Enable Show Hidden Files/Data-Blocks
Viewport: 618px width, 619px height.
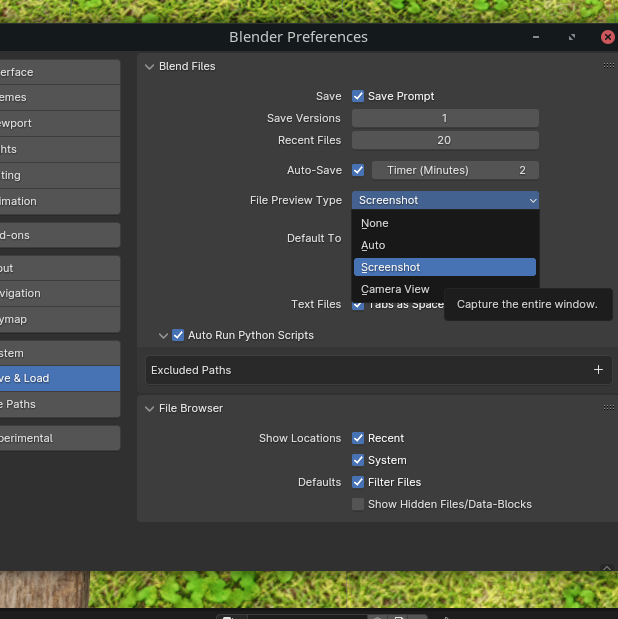coord(358,504)
